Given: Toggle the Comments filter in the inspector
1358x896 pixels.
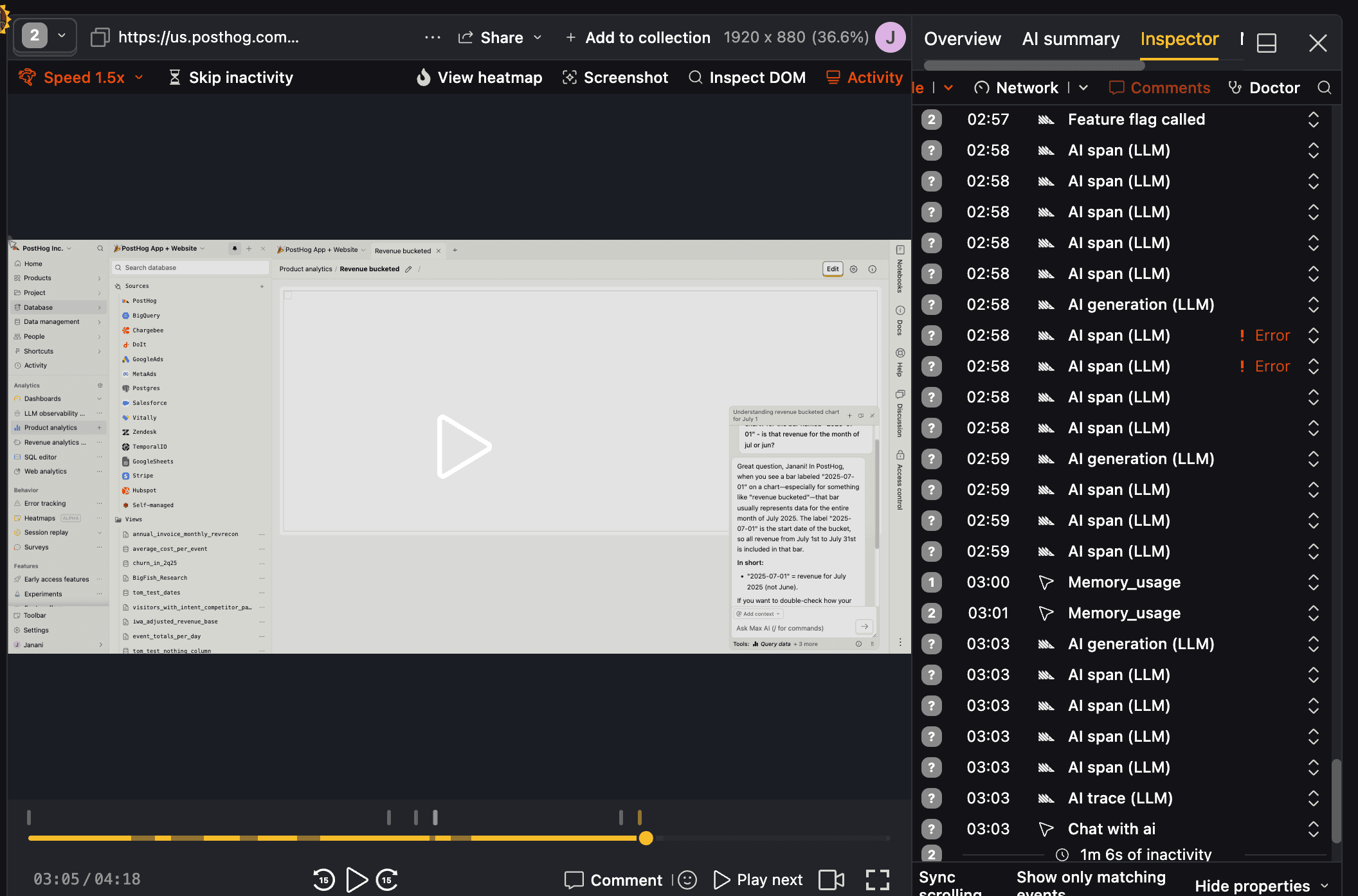Looking at the screenshot, I should tap(1160, 88).
